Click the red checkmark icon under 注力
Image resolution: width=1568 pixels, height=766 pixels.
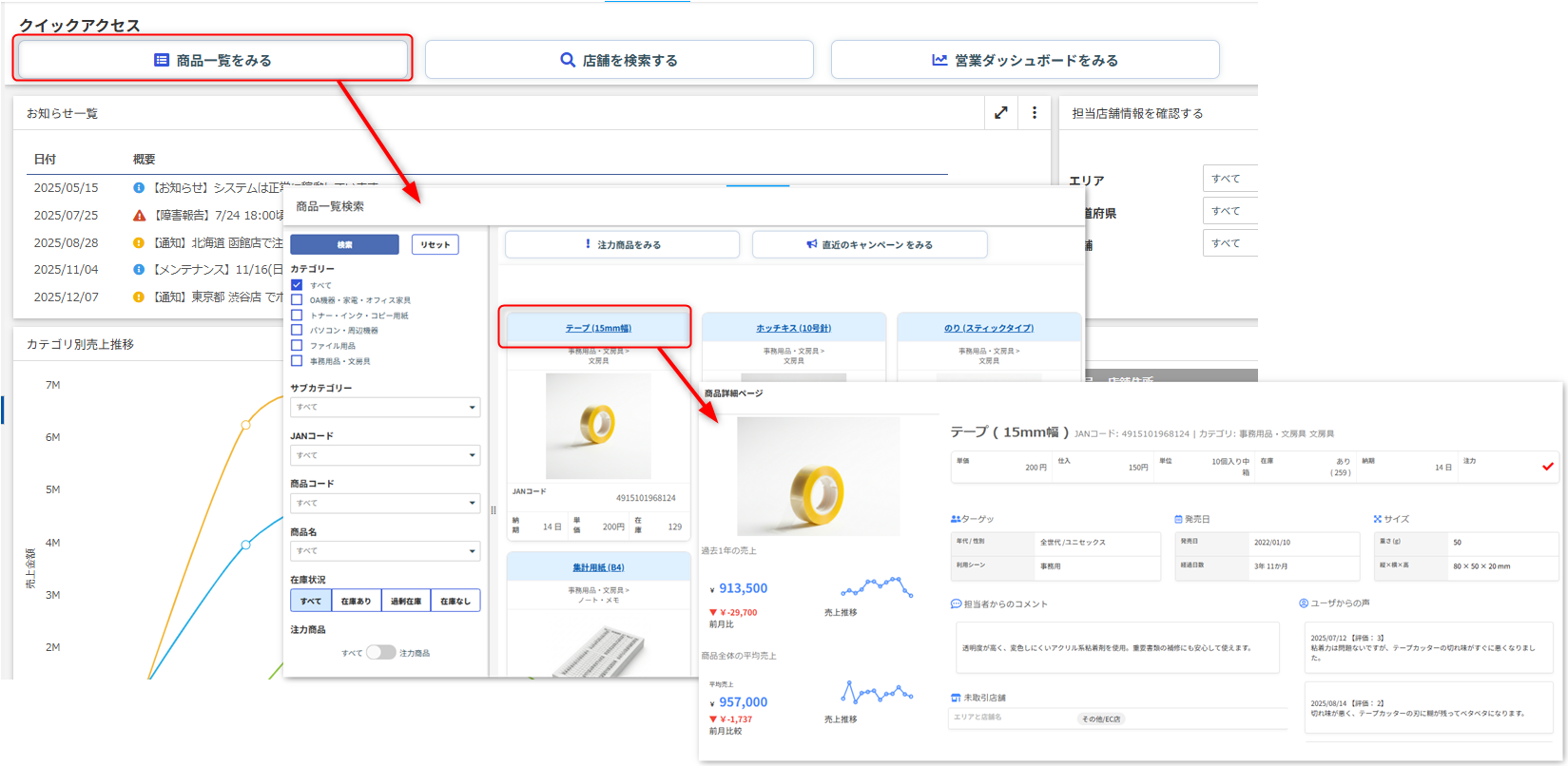coord(1548,467)
